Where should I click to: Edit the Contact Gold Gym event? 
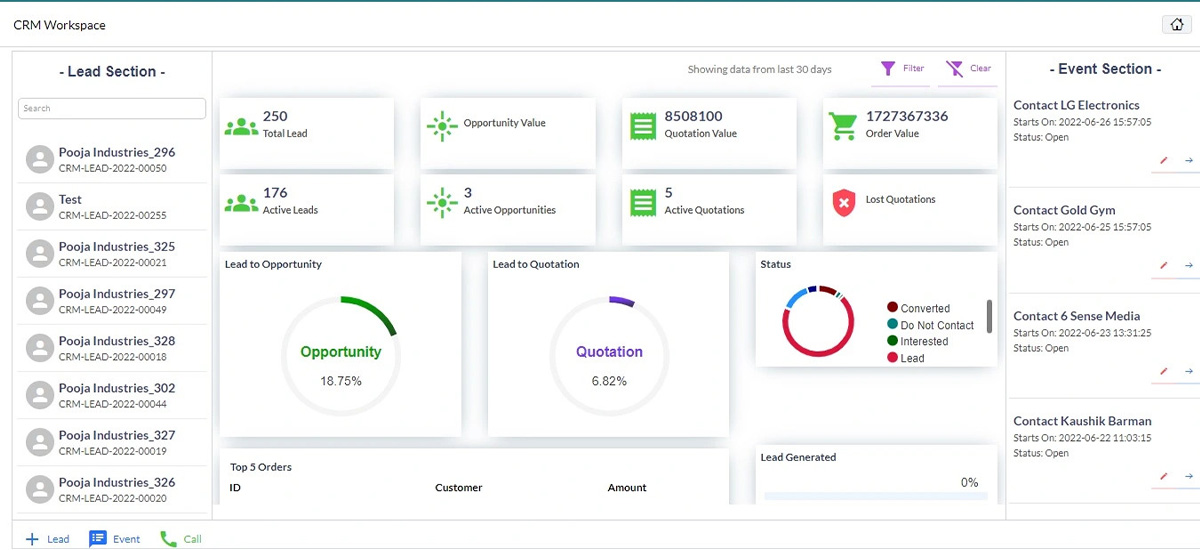click(x=1163, y=265)
